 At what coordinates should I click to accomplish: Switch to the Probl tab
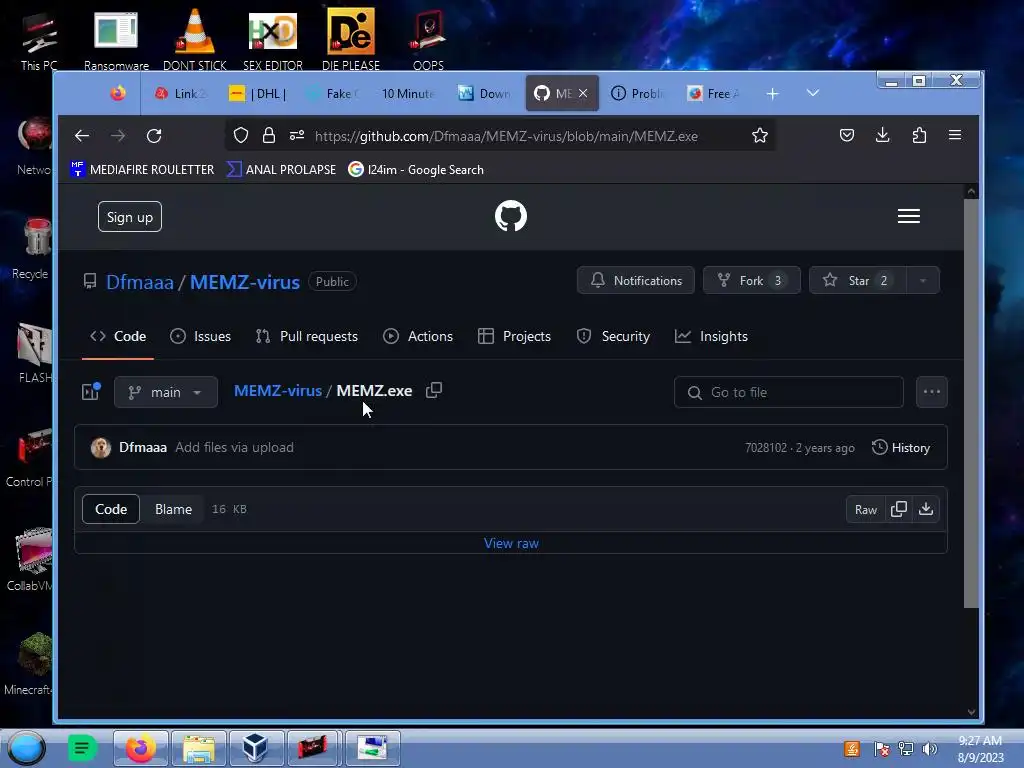coord(637,93)
